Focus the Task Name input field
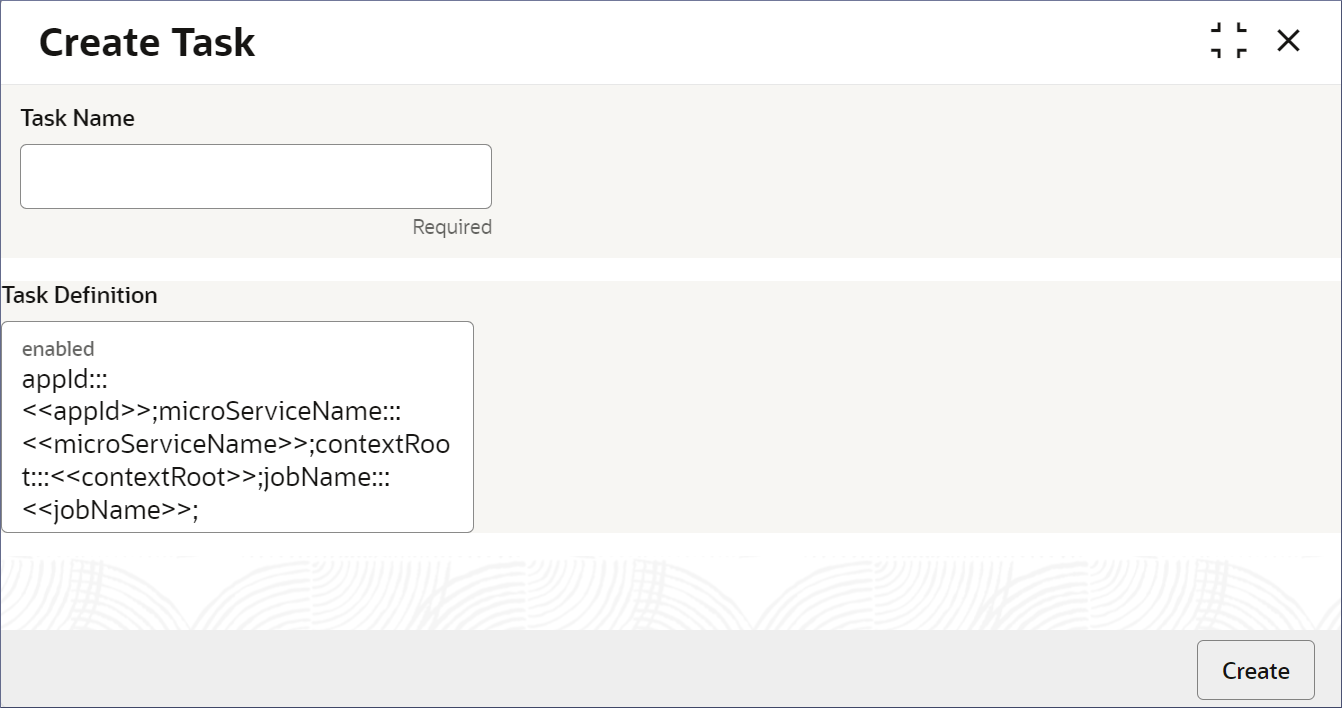Viewport: 1342px width, 708px height. tap(256, 176)
